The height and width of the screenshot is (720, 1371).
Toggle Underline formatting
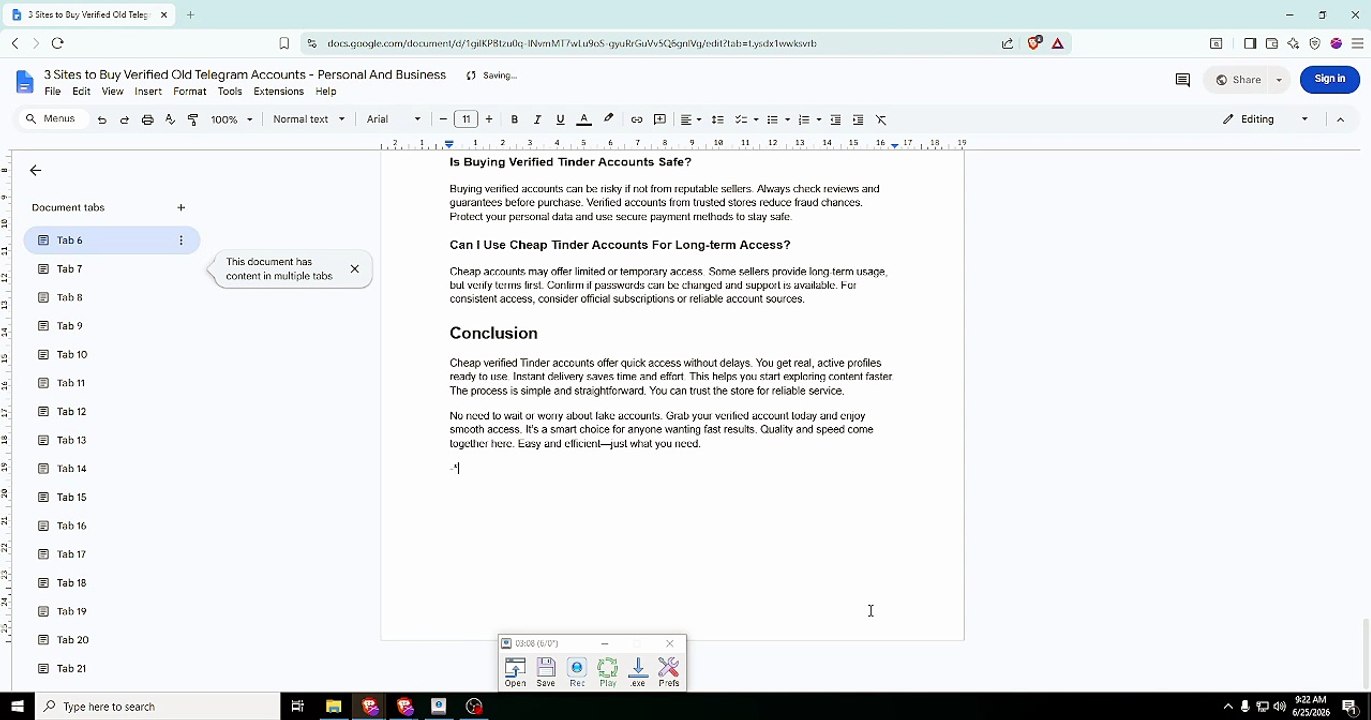(560, 120)
